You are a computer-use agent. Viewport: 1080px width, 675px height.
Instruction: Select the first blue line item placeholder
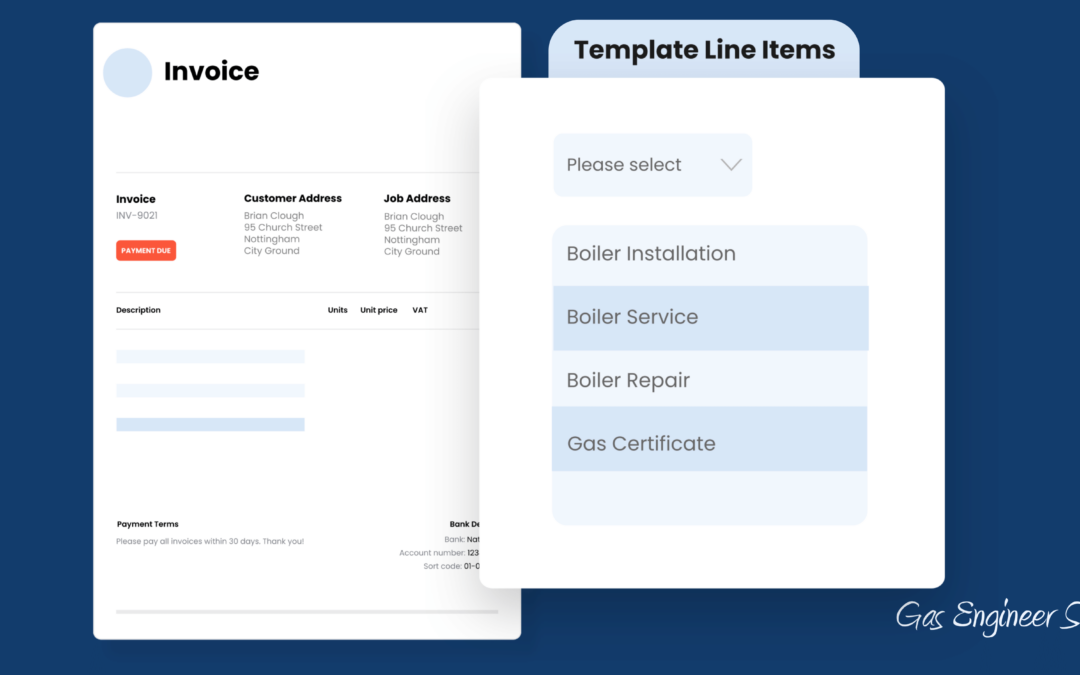point(210,357)
